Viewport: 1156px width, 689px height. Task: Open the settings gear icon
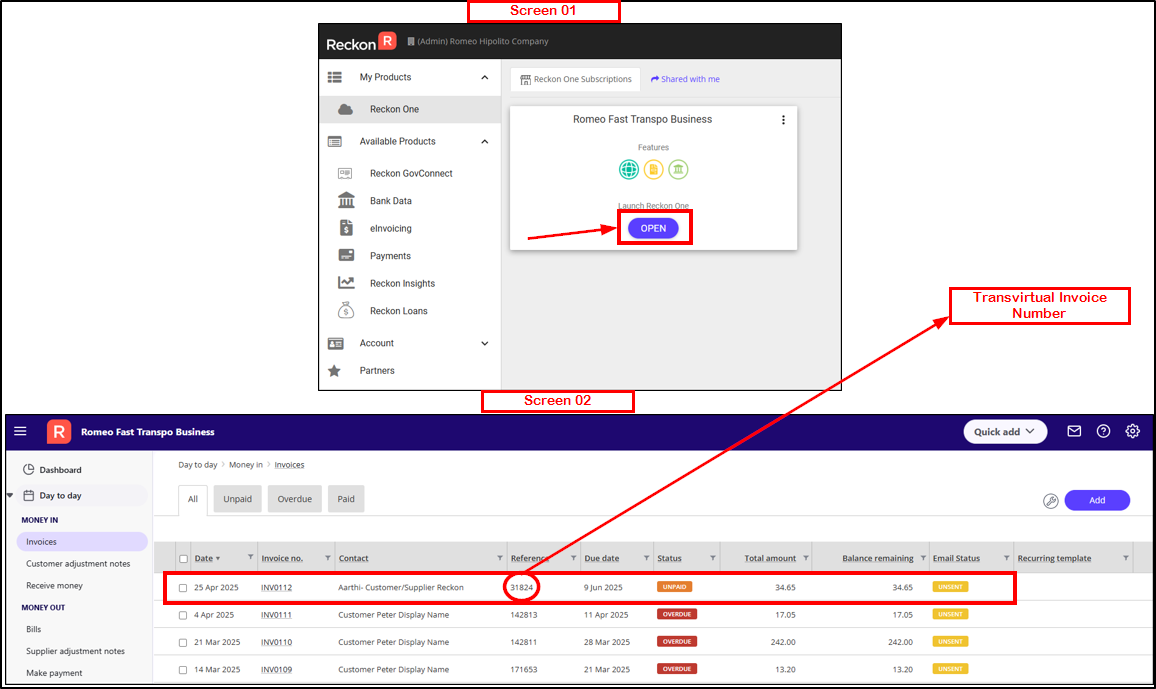click(x=1132, y=431)
